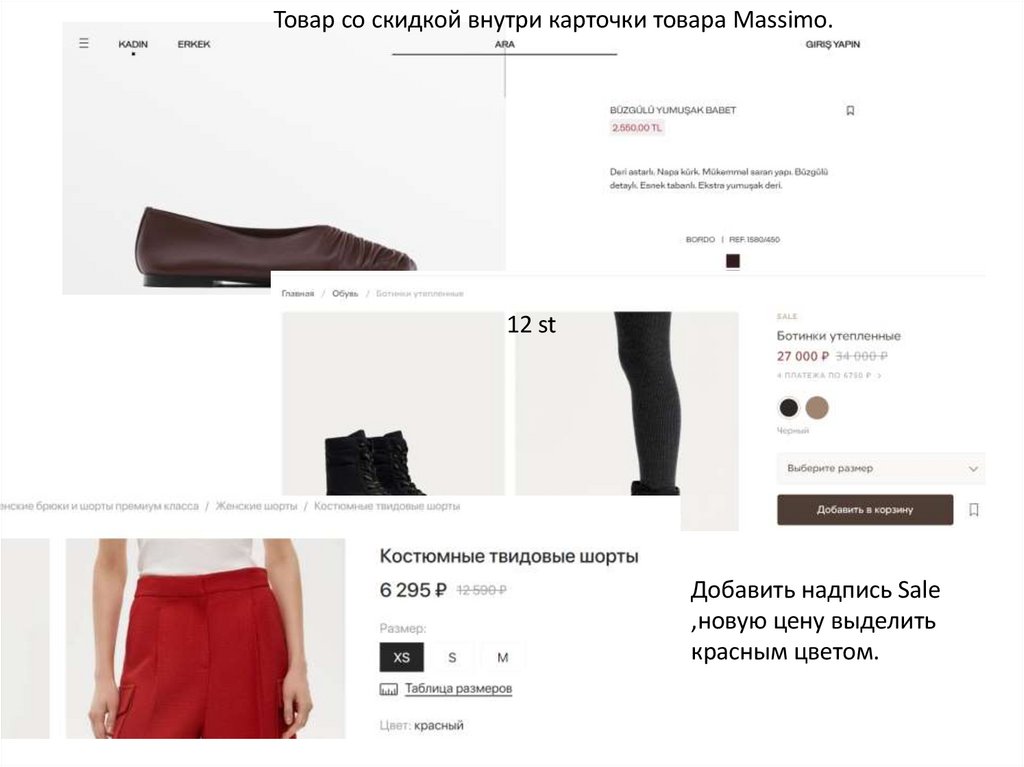Choose the beige boot color swatch
This screenshot has height=767, width=1024.
point(817,408)
